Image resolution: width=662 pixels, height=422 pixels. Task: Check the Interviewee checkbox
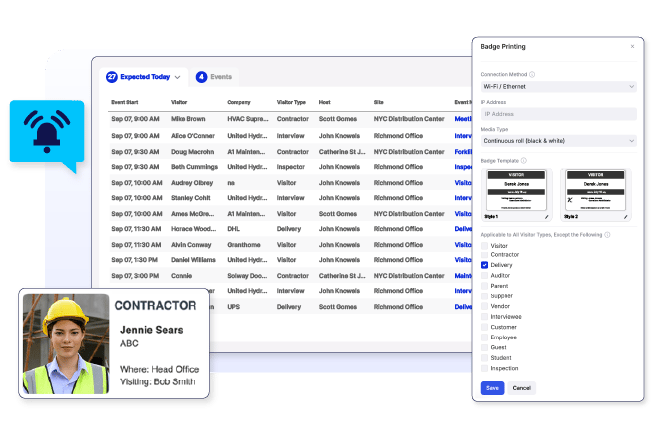[x=484, y=316]
